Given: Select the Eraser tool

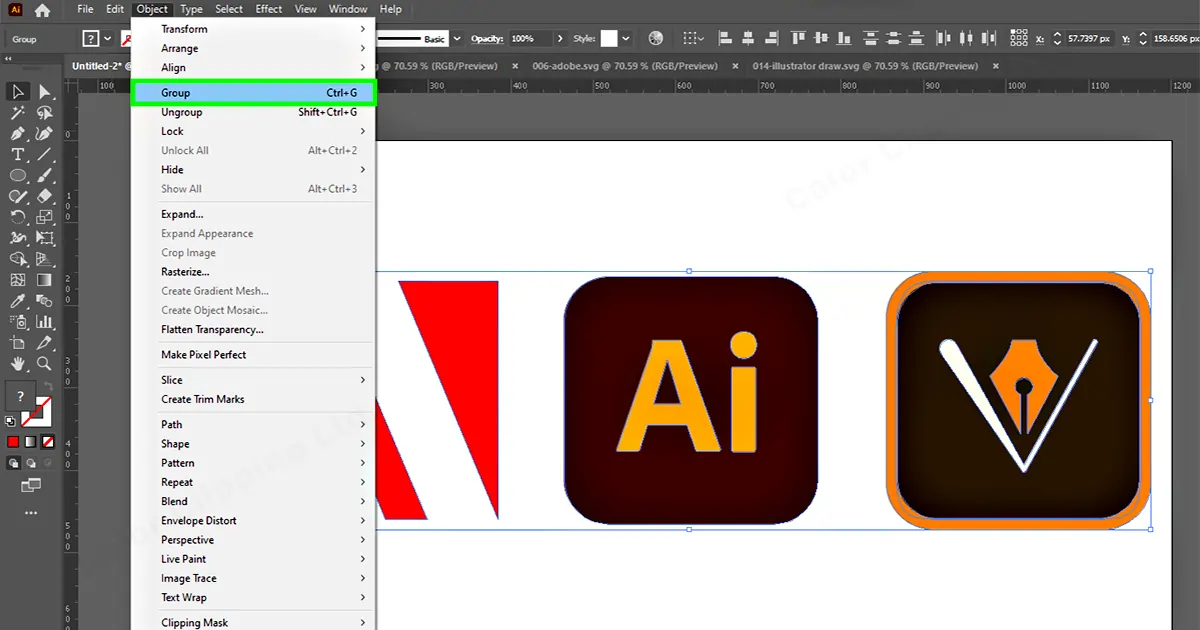Looking at the screenshot, I should (x=44, y=197).
